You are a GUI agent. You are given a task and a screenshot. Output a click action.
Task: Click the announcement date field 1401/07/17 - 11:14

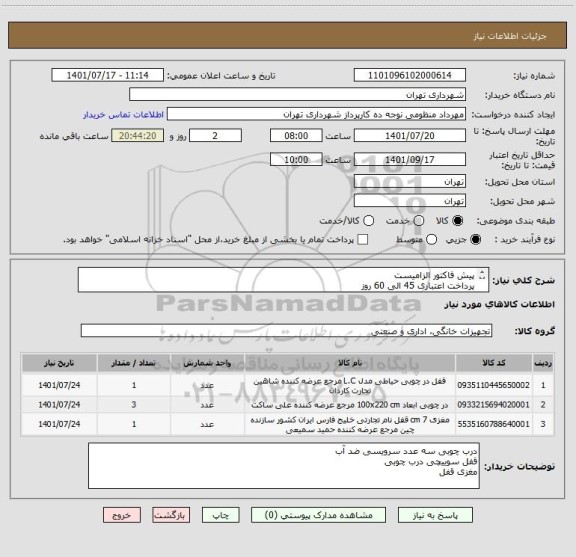click(108, 75)
